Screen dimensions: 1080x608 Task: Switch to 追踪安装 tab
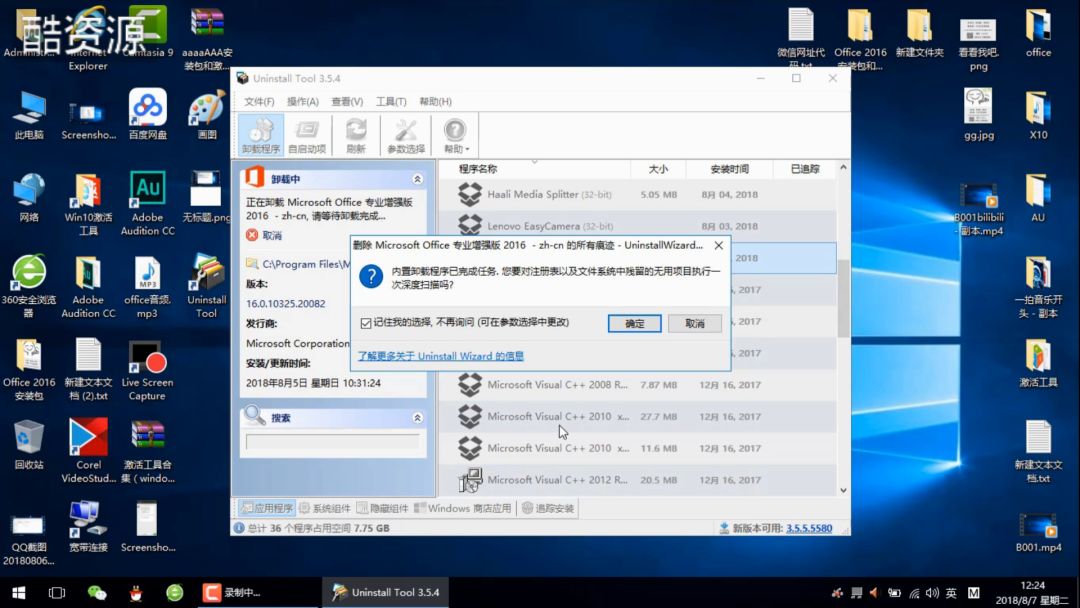548,508
